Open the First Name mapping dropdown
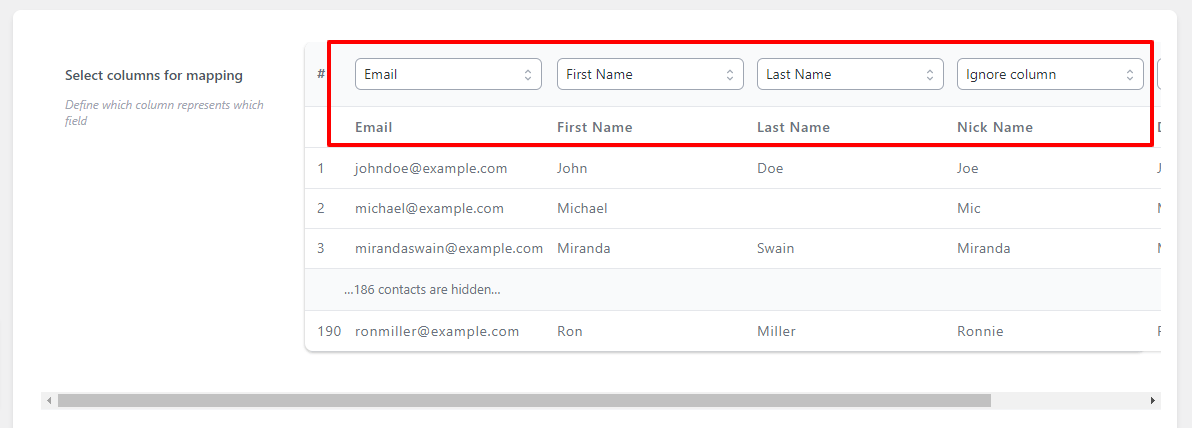The height and width of the screenshot is (428, 1192). pos(650,75)
